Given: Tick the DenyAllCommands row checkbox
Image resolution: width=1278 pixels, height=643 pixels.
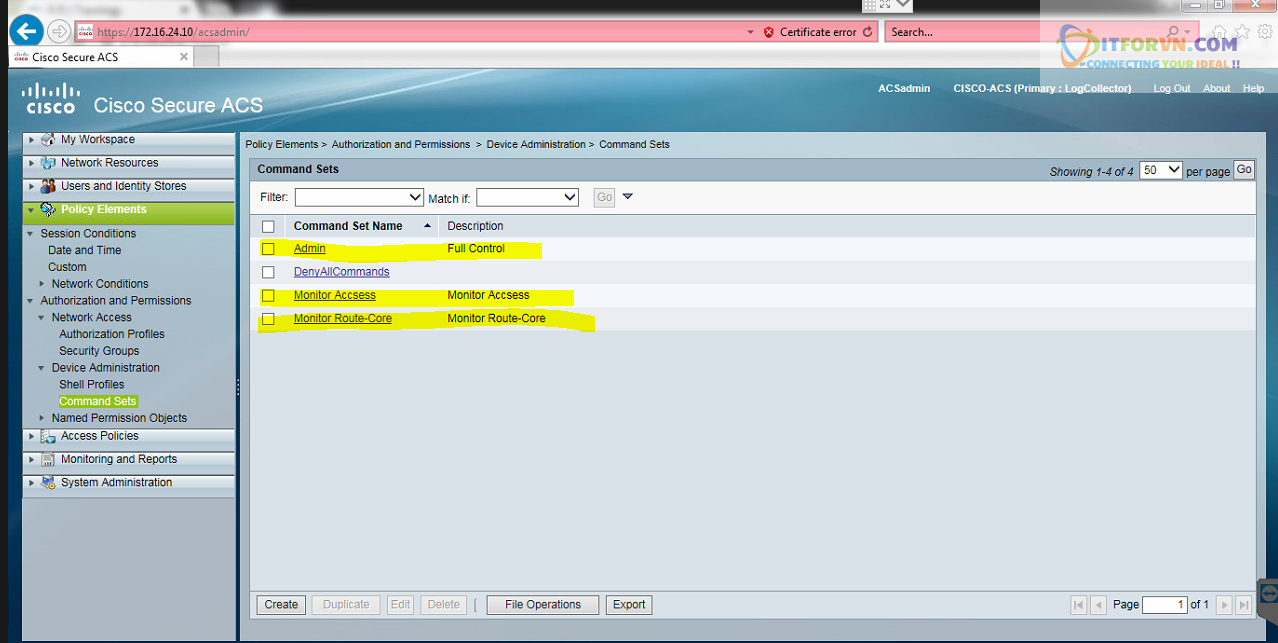Looking at the screenshot, I should 268,272.
